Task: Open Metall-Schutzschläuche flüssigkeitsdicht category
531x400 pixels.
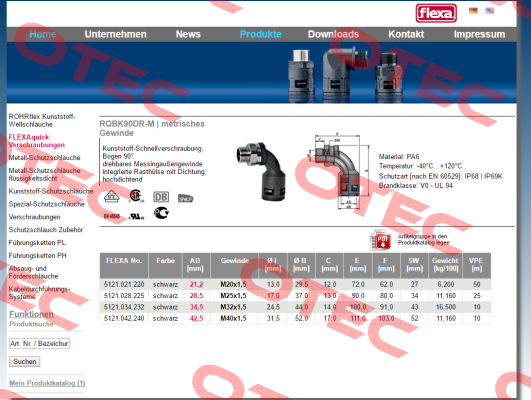Action: pyautogui.click(x=44, y=174)
